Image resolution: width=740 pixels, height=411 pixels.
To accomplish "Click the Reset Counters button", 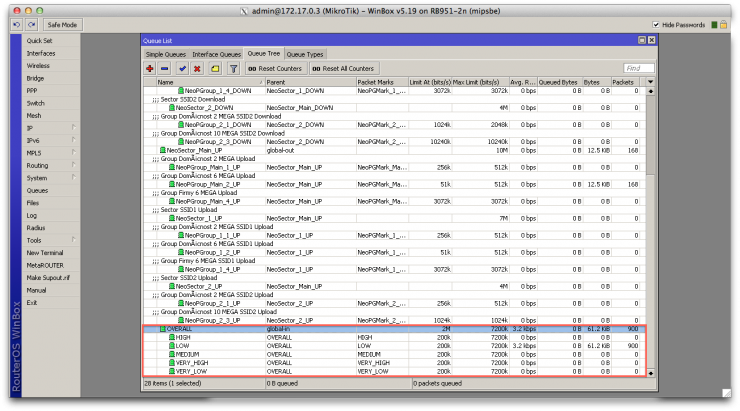I will click(275, 69).
